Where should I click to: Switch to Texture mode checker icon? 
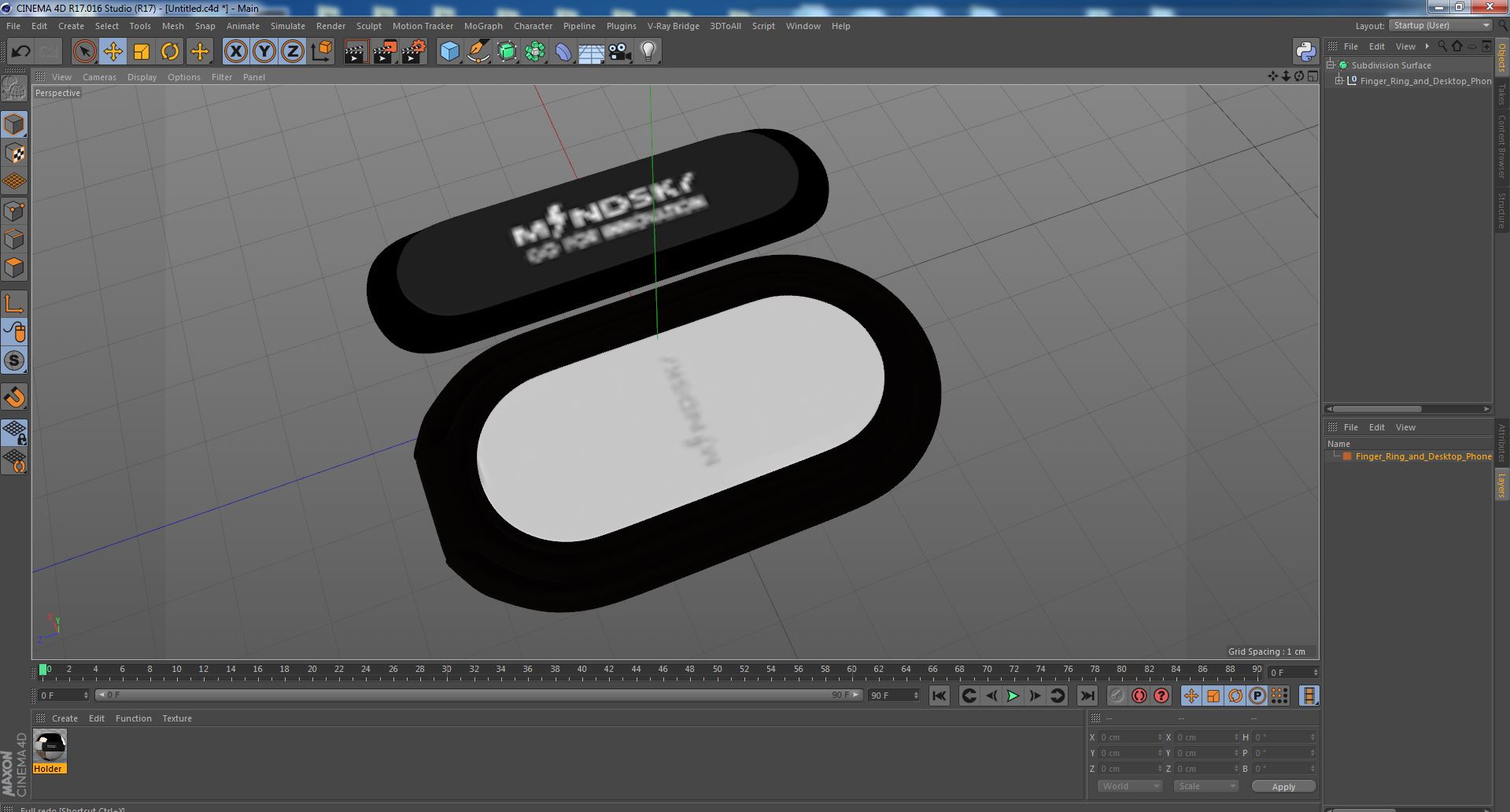point(14,153)
